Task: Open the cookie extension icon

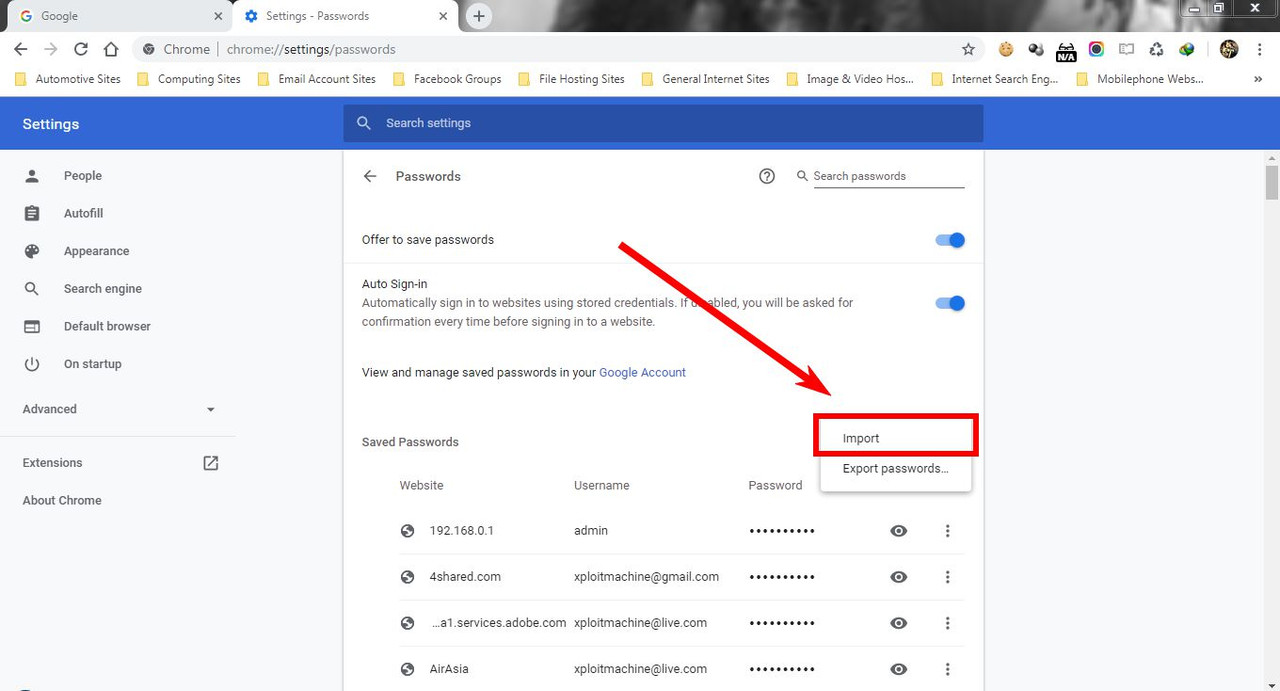Action: pos(1006,49)
